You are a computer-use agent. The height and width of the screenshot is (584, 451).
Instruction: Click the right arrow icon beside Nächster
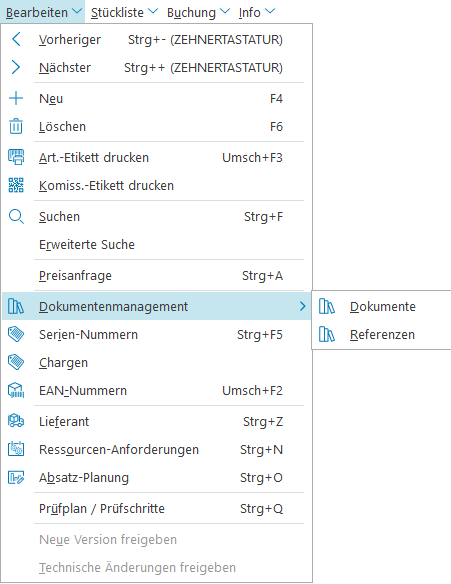point(16,67)
